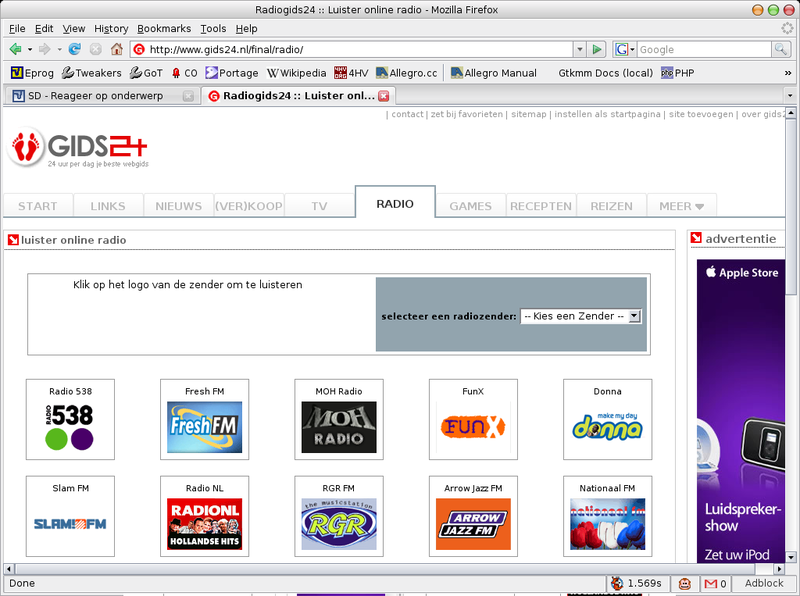The width and height of the screenshot is (800, 596).
Task: Click the sitemap link
Action: [x=529, y=114]
